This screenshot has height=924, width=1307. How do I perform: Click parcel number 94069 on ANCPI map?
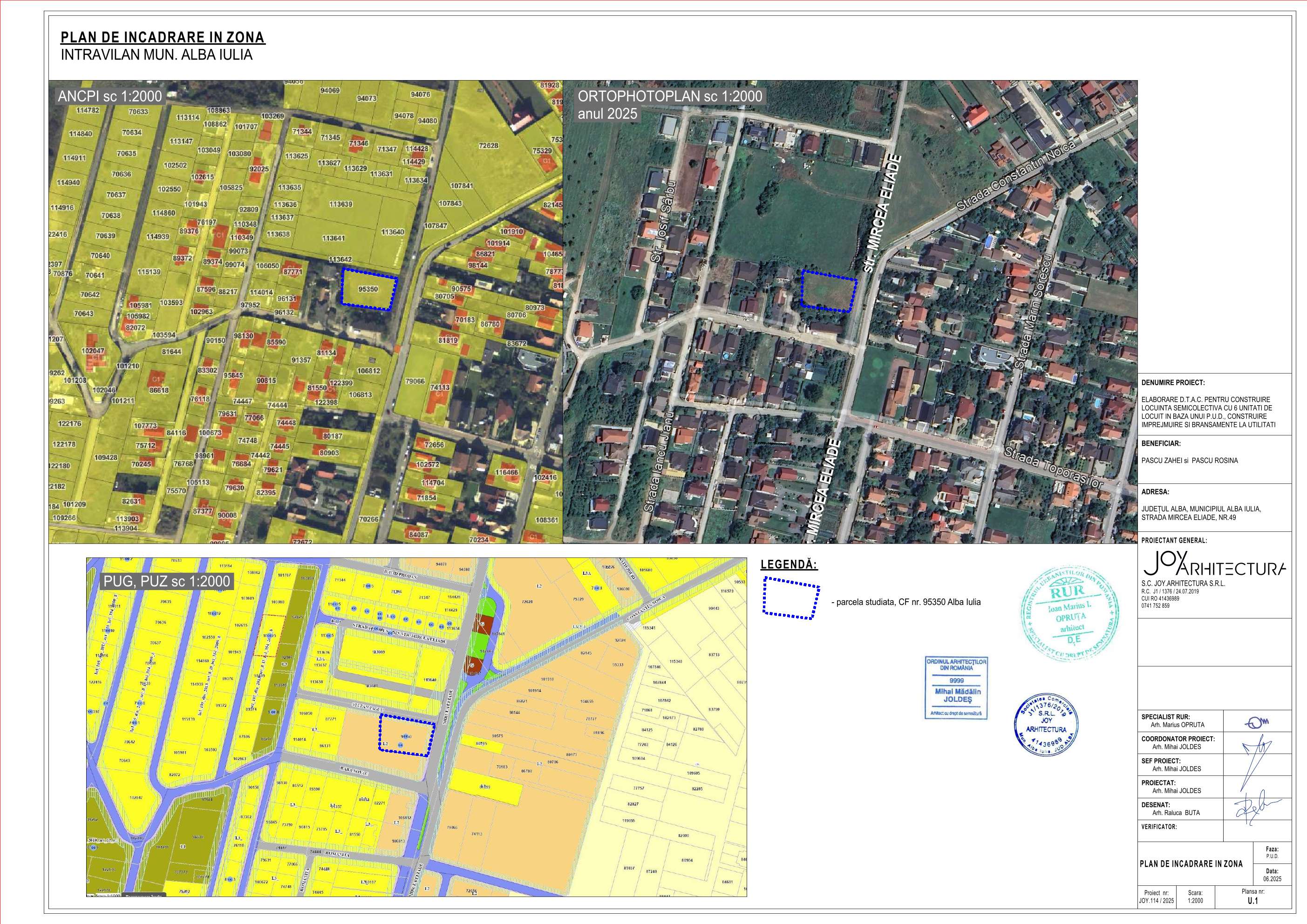(x=330, y=91)
